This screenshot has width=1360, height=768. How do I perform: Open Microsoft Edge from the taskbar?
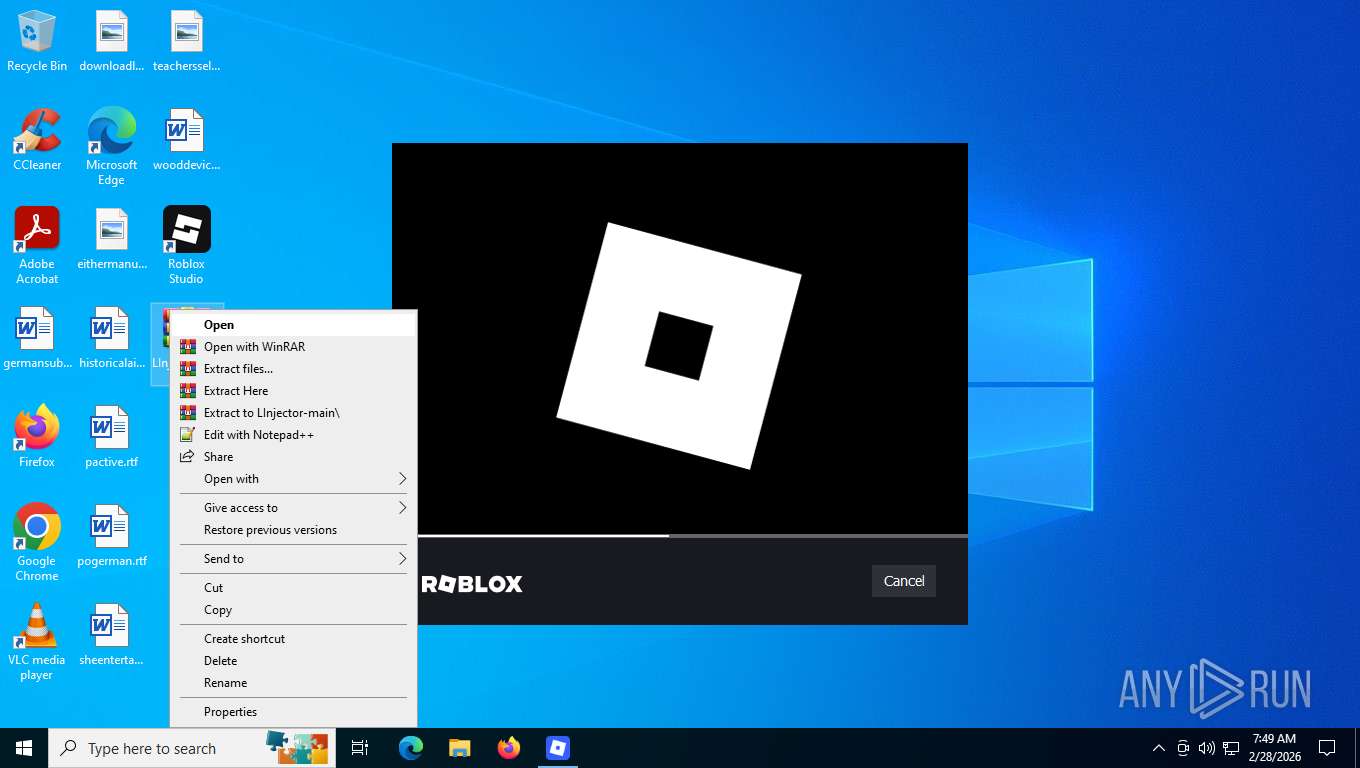[x=411, y=748]
